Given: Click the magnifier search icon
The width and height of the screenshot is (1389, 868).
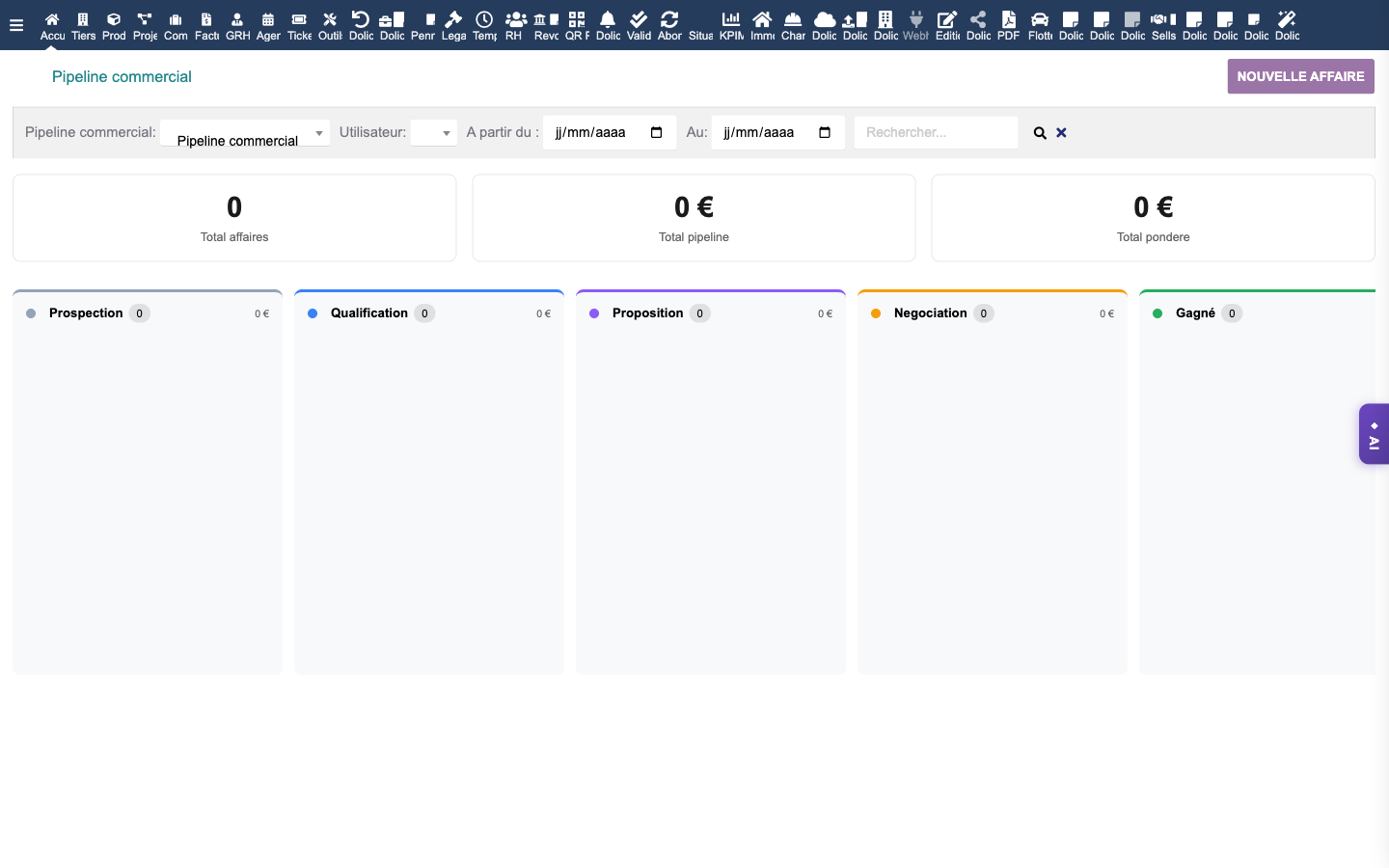Looking at the screenshot, I should (1040, 133).
